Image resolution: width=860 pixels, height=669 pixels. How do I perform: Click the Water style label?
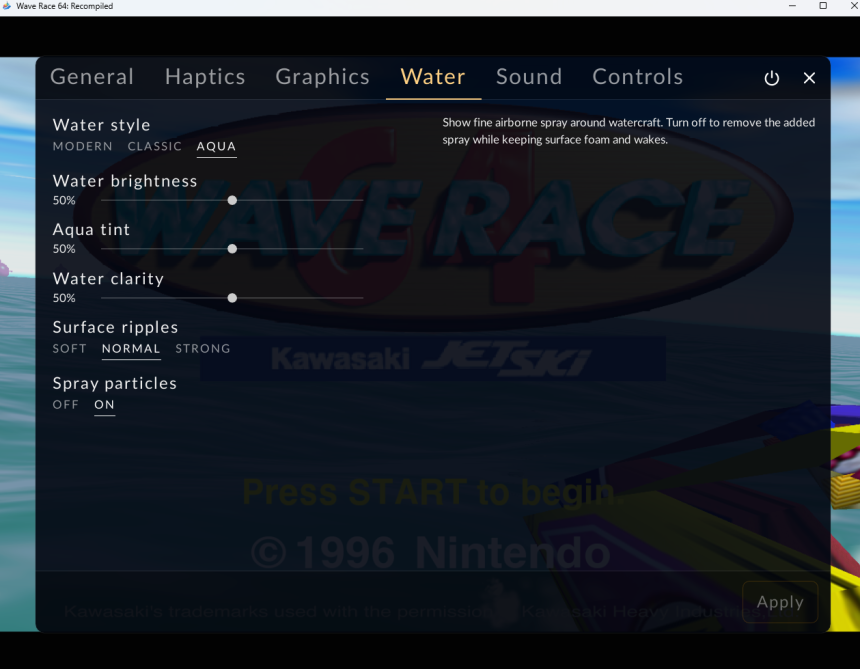[x=101, y=125]
